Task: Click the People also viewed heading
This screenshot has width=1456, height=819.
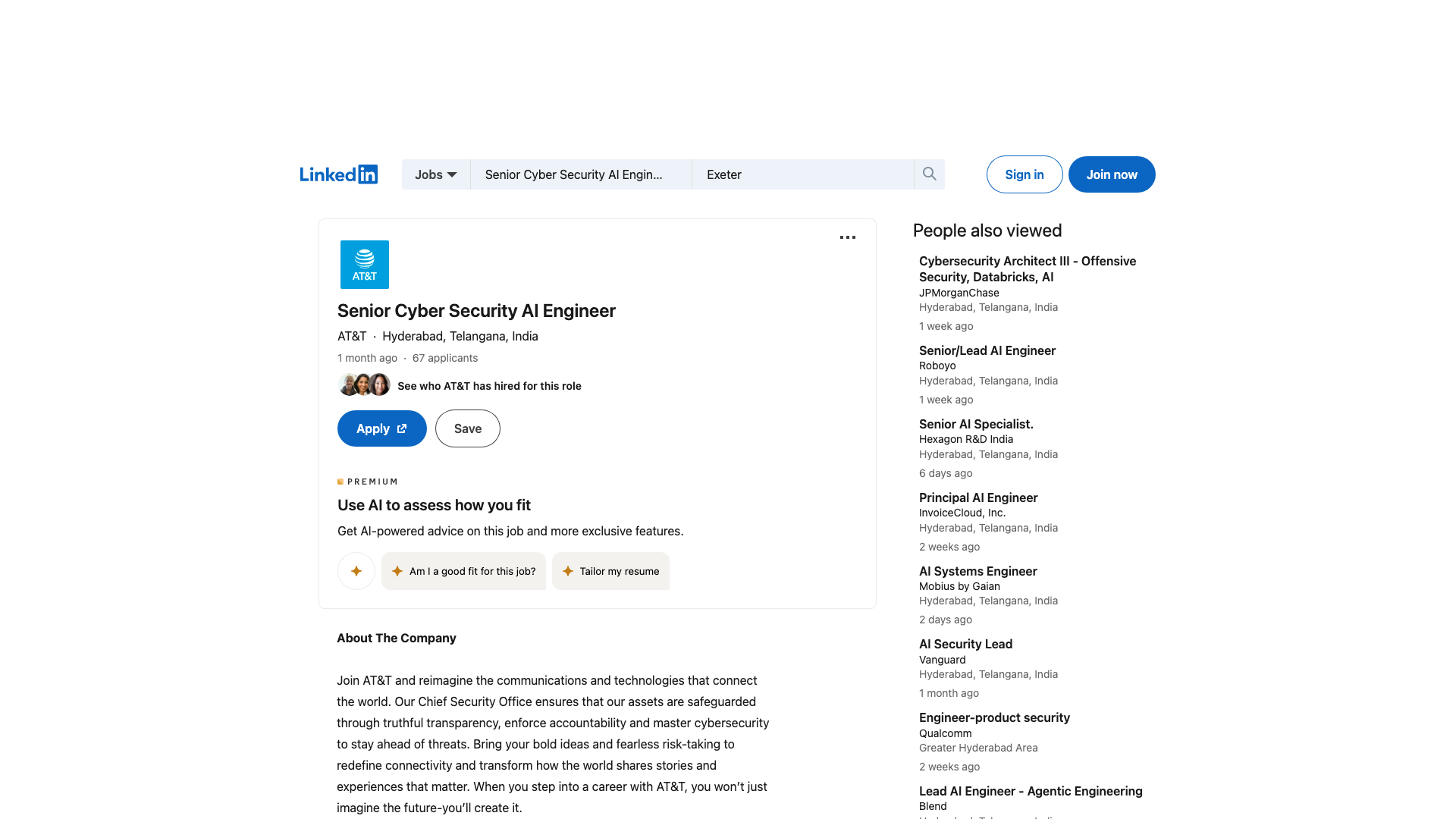Action: click(987, 231)
